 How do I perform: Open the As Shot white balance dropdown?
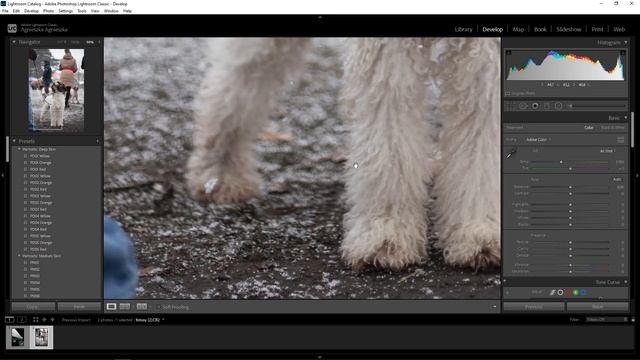608,151
